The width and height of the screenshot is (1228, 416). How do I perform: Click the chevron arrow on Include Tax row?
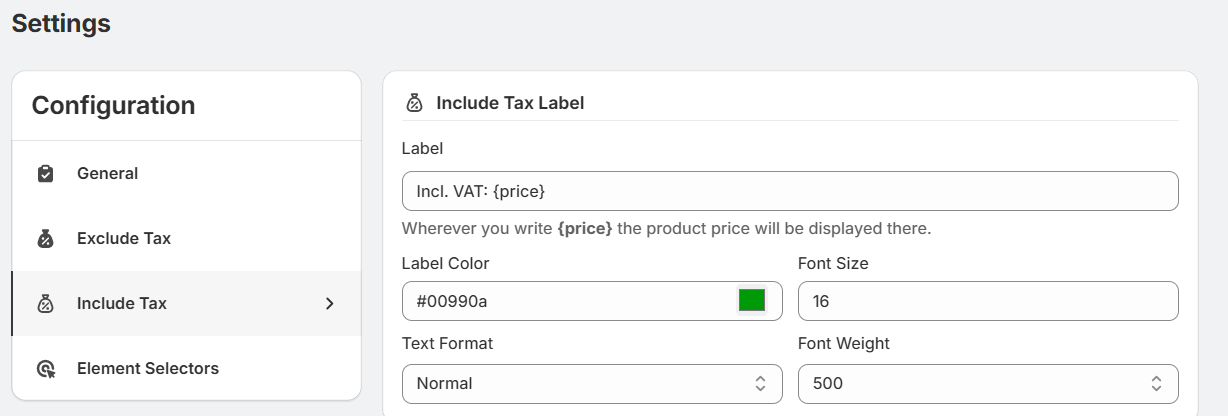(x=330, y=304)
